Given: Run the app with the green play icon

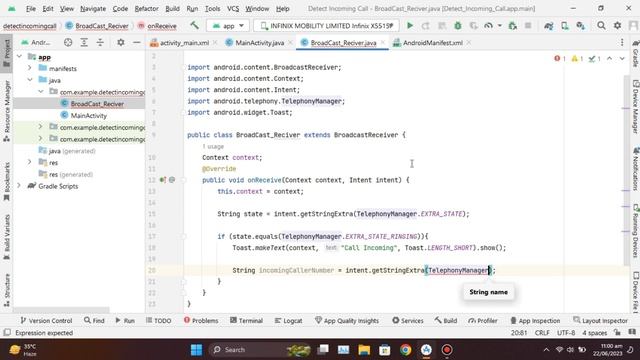Looking at the screenshot, I should [410, 26].
